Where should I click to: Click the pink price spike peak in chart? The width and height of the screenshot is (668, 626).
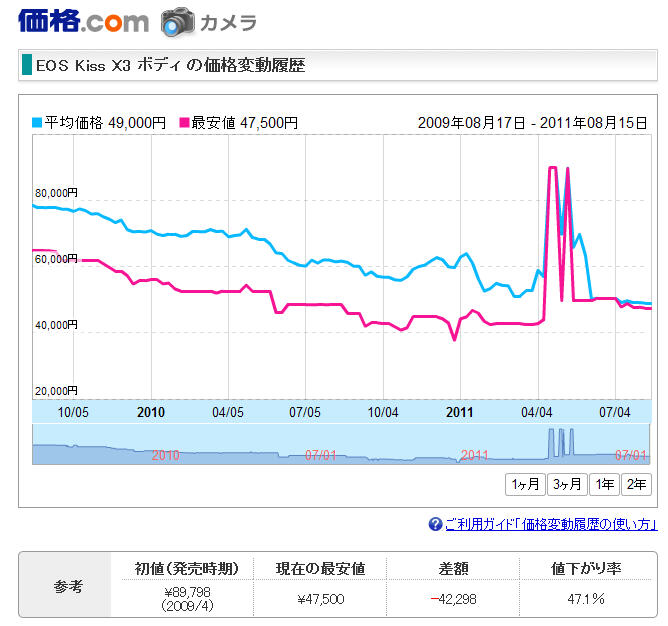pyautogui.click(x=552, y=168)
